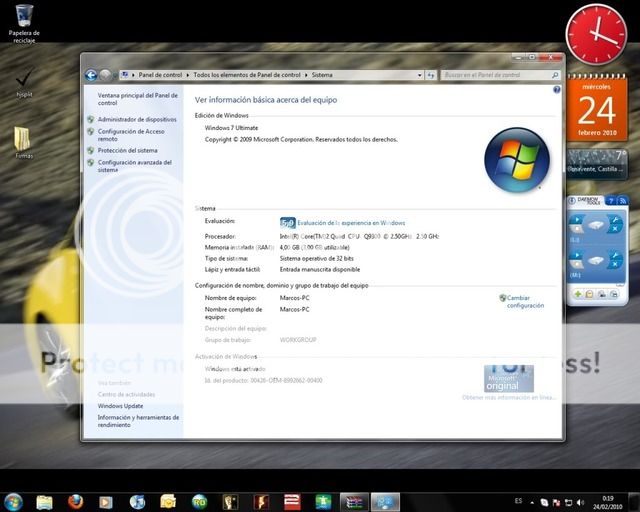Open help via the blue question mark icon
Image resolution: width=640 pixels, height=512 pixels.
(557, 90)
